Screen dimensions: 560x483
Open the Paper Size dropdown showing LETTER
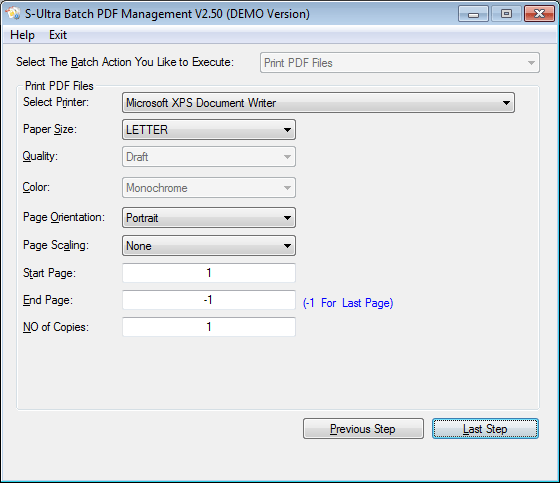pyautogui.click(x=209, y=130)
